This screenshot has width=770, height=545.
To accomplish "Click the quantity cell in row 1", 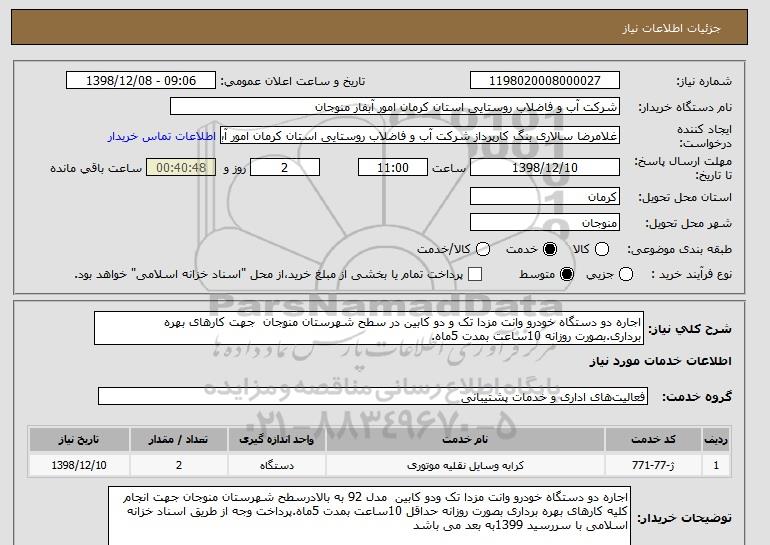I will [x=179, y=465].
